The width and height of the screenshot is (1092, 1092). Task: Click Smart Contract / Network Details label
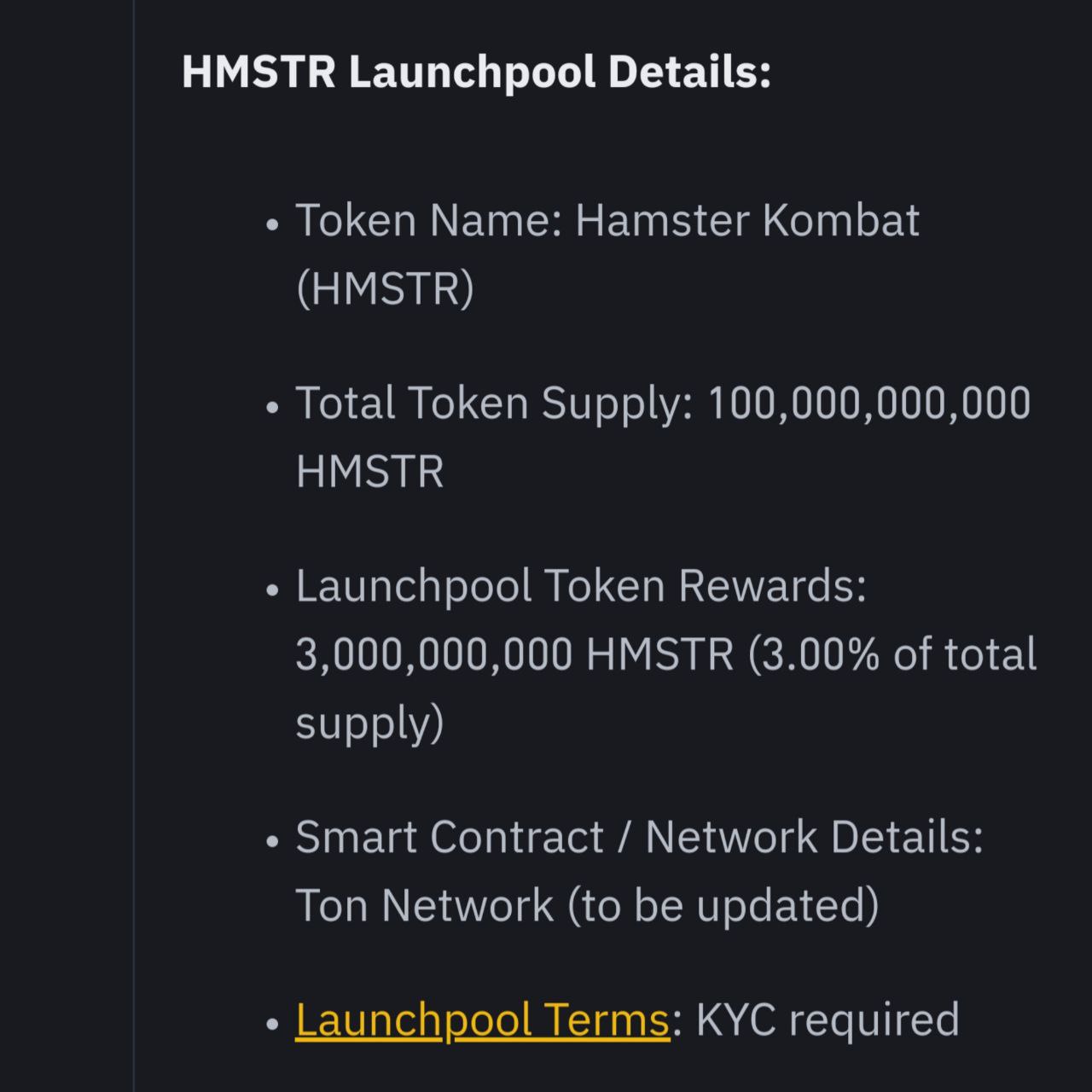coord(640,837)
